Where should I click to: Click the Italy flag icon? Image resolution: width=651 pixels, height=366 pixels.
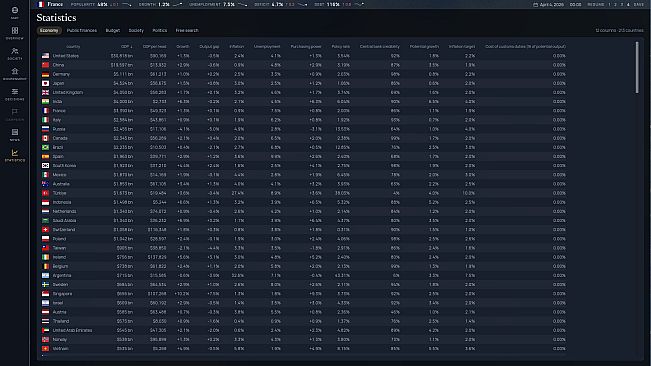coord(45,120)
